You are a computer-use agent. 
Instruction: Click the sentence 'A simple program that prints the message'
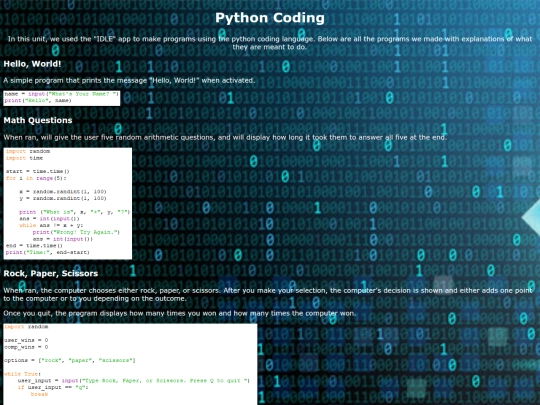click(129, 81)
